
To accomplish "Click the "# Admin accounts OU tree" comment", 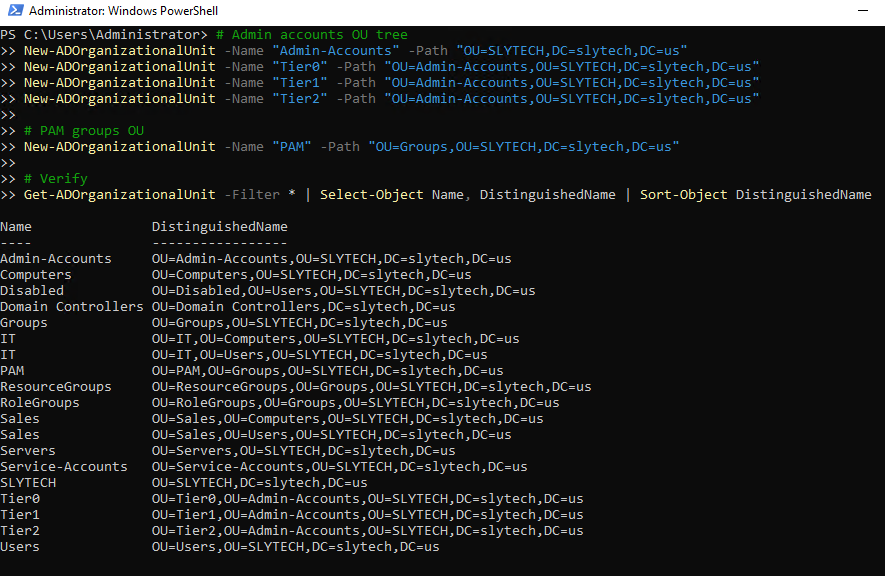I will (311, 35).
